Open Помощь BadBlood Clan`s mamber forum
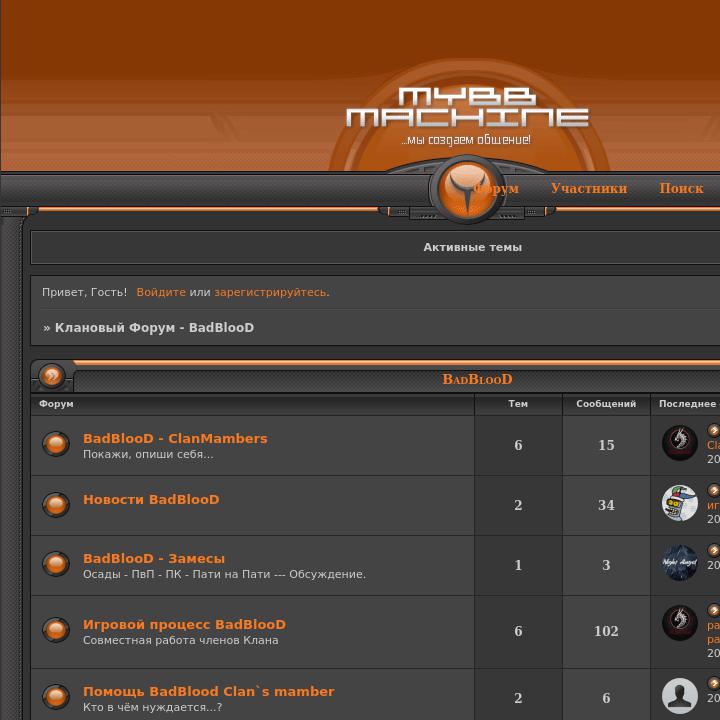 208,692
